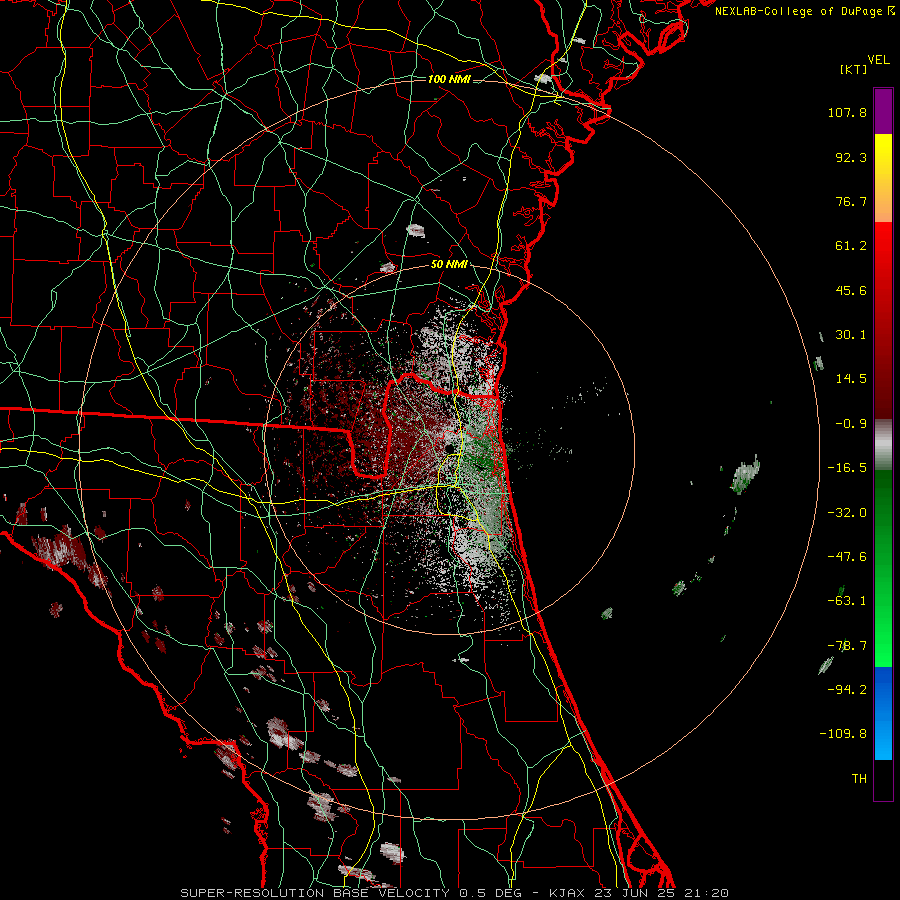The image size is (900, 900).
Task: Click the -32.0 value on the velocity scale
Action: 847,513
